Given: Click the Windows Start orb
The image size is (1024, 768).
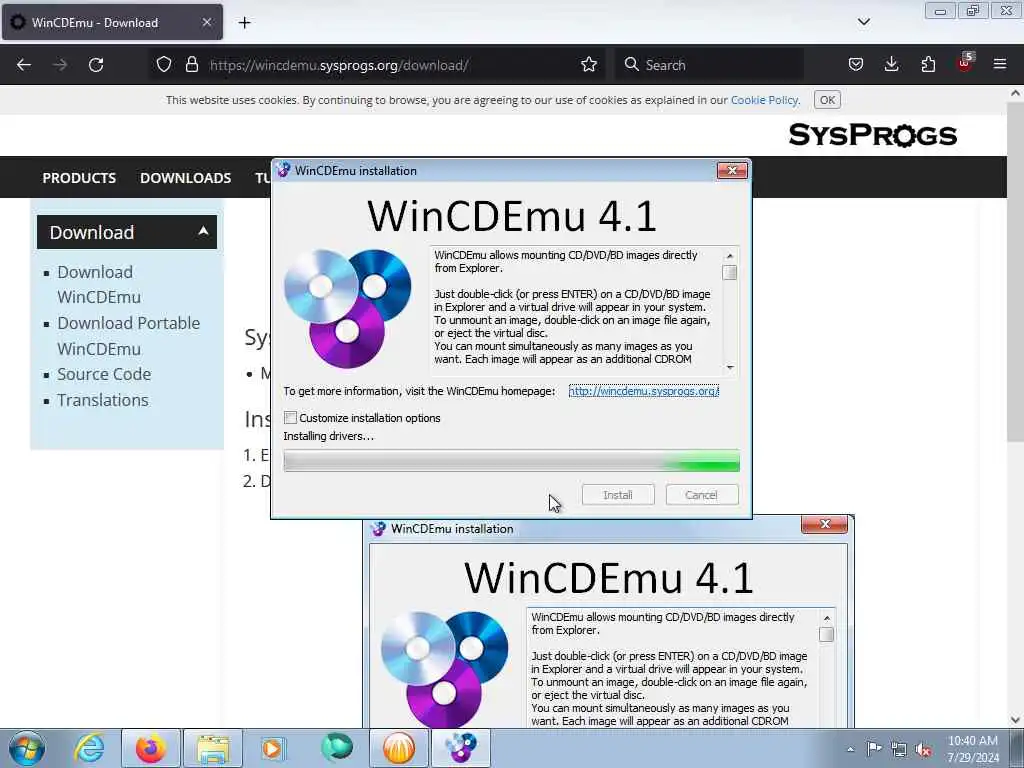Looking at the screenshot, I should coord(27,748).
